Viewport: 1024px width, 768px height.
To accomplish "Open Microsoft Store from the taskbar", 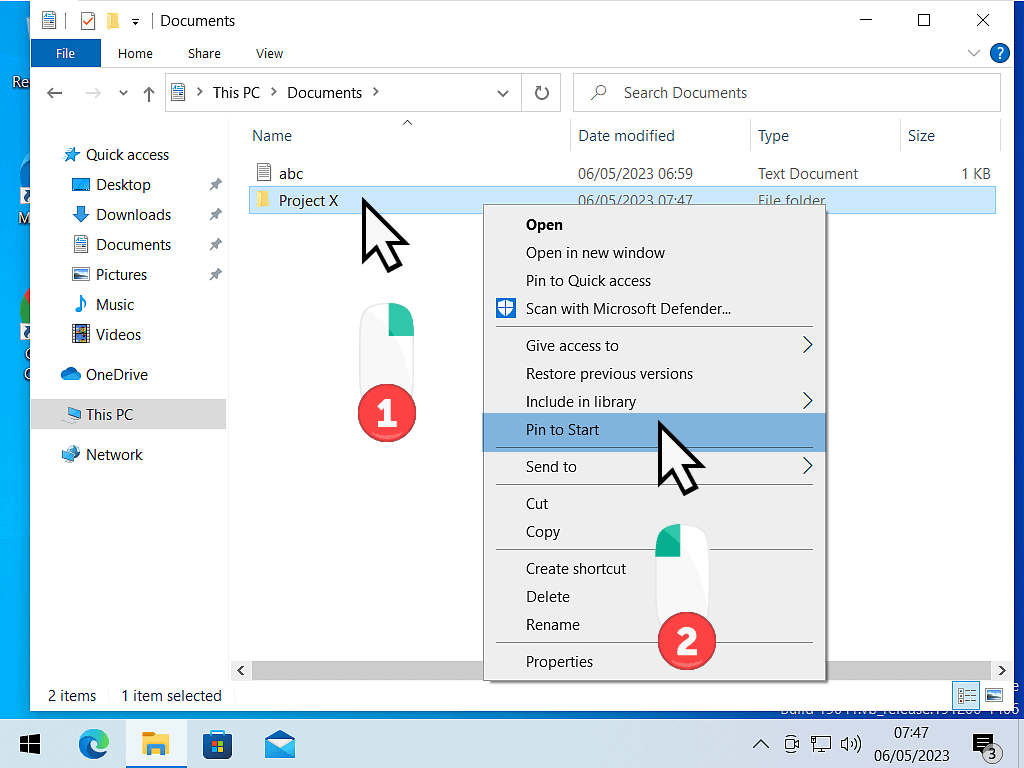I will (x=217, y=744).
